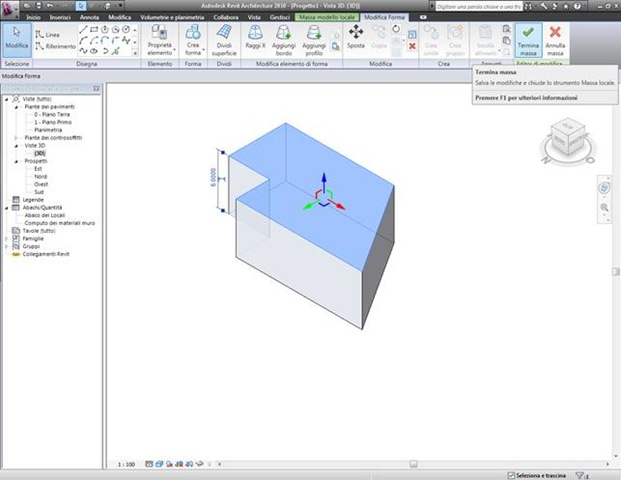Open the Inizio ribbon tab

33,17
